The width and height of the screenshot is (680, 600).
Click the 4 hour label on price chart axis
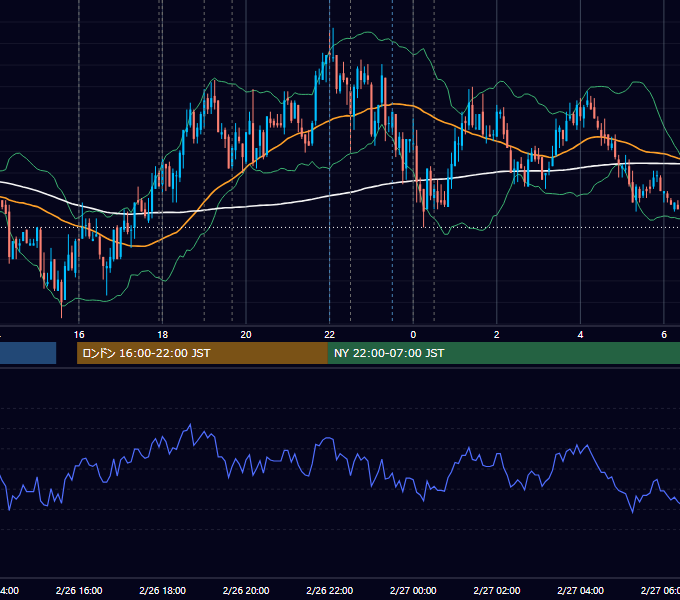(580, 335)
